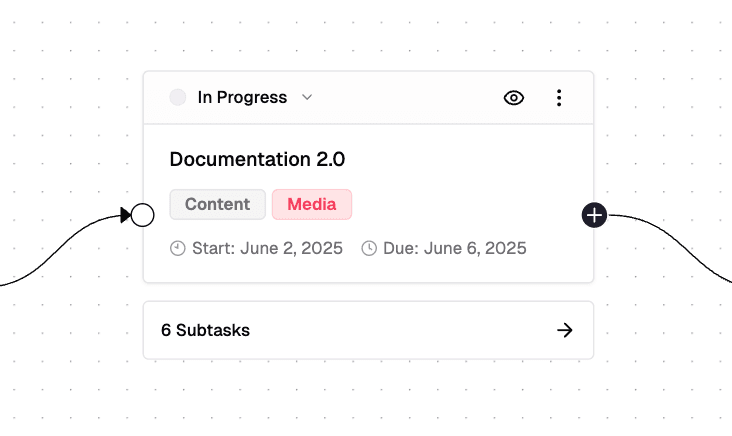732x436 pixels.
Task: Click the clock icon beside Start date
Action: point(178,248)
